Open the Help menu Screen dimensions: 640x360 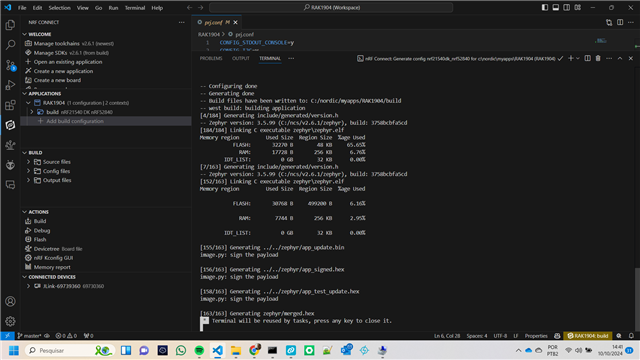click(157, 8)
